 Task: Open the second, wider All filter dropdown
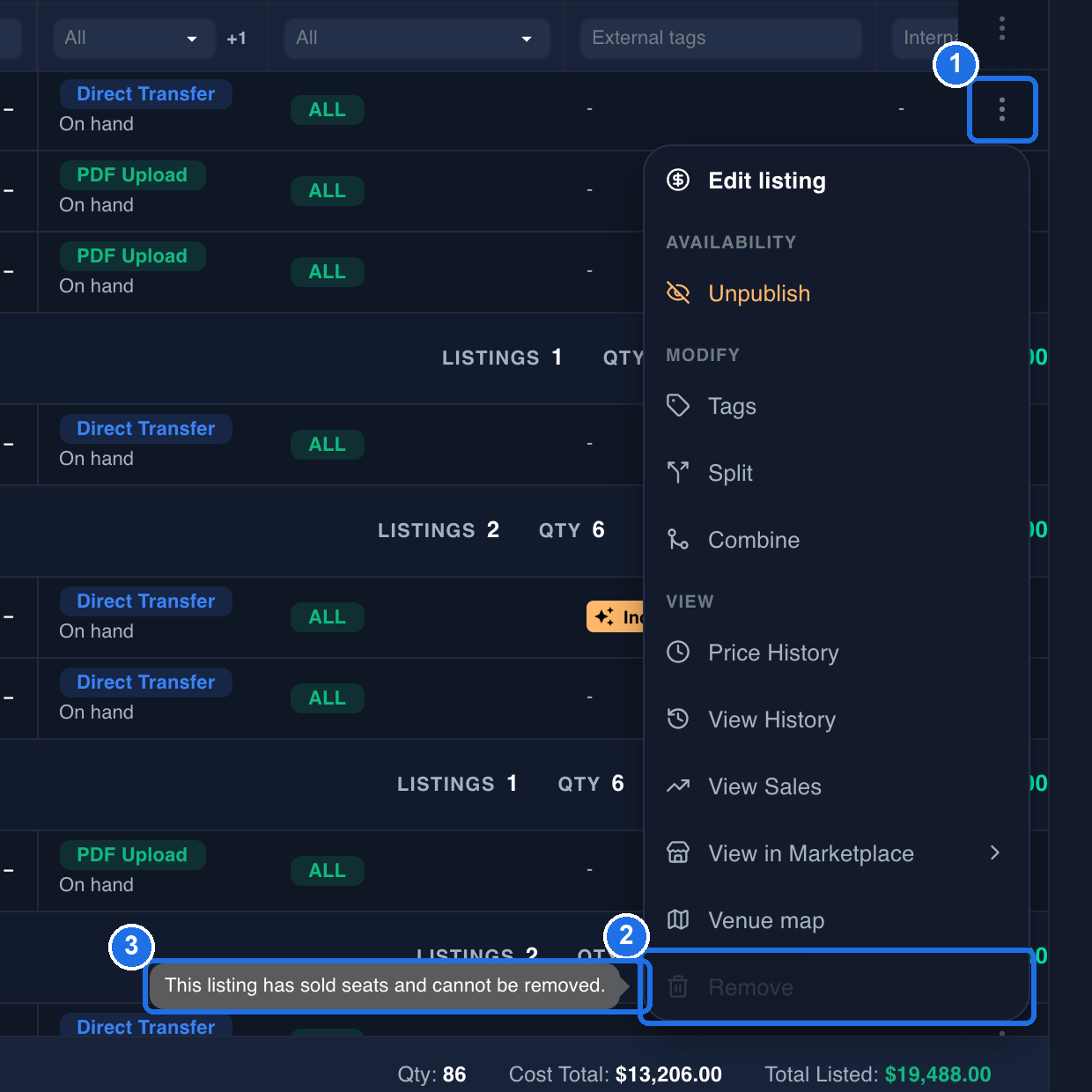tap(417, 38)
